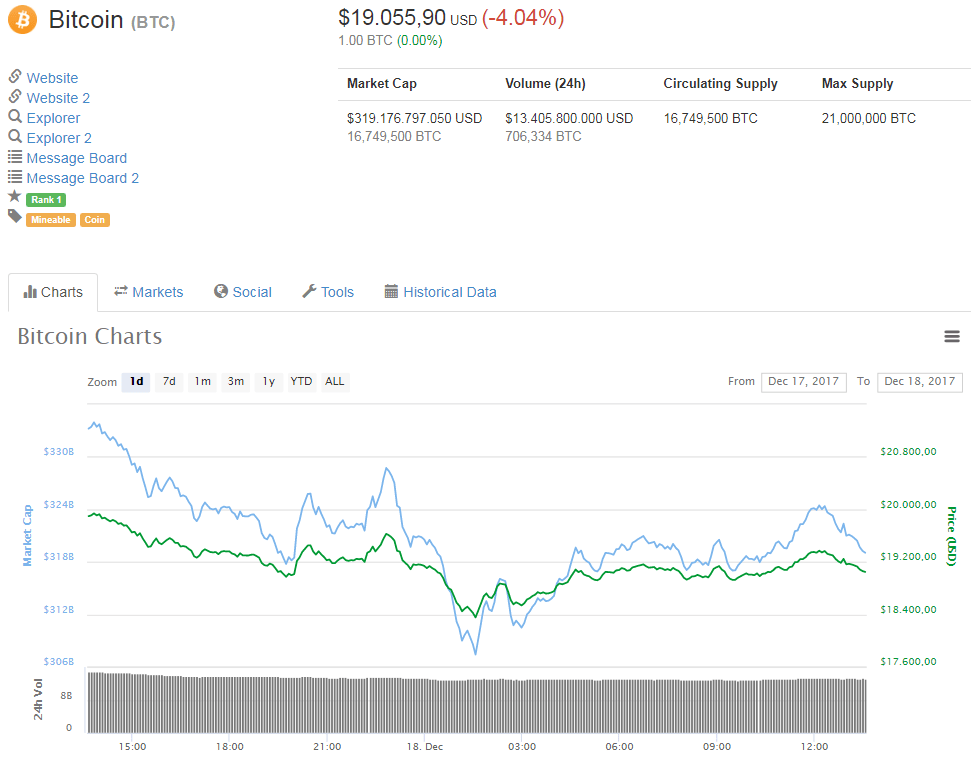Select the 7d zoom range
Screen dimensions: 979x759
point(169,381)
